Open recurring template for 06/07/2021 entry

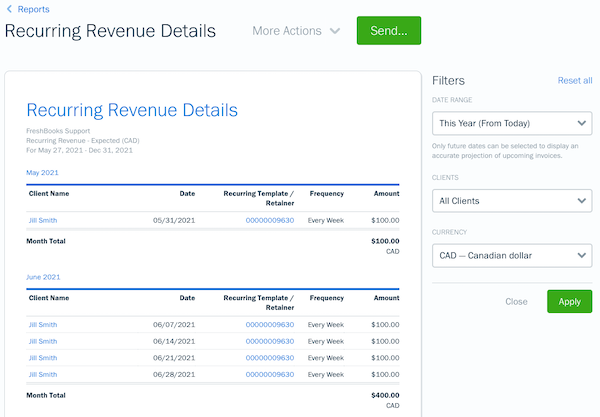(x=269, y=325)
